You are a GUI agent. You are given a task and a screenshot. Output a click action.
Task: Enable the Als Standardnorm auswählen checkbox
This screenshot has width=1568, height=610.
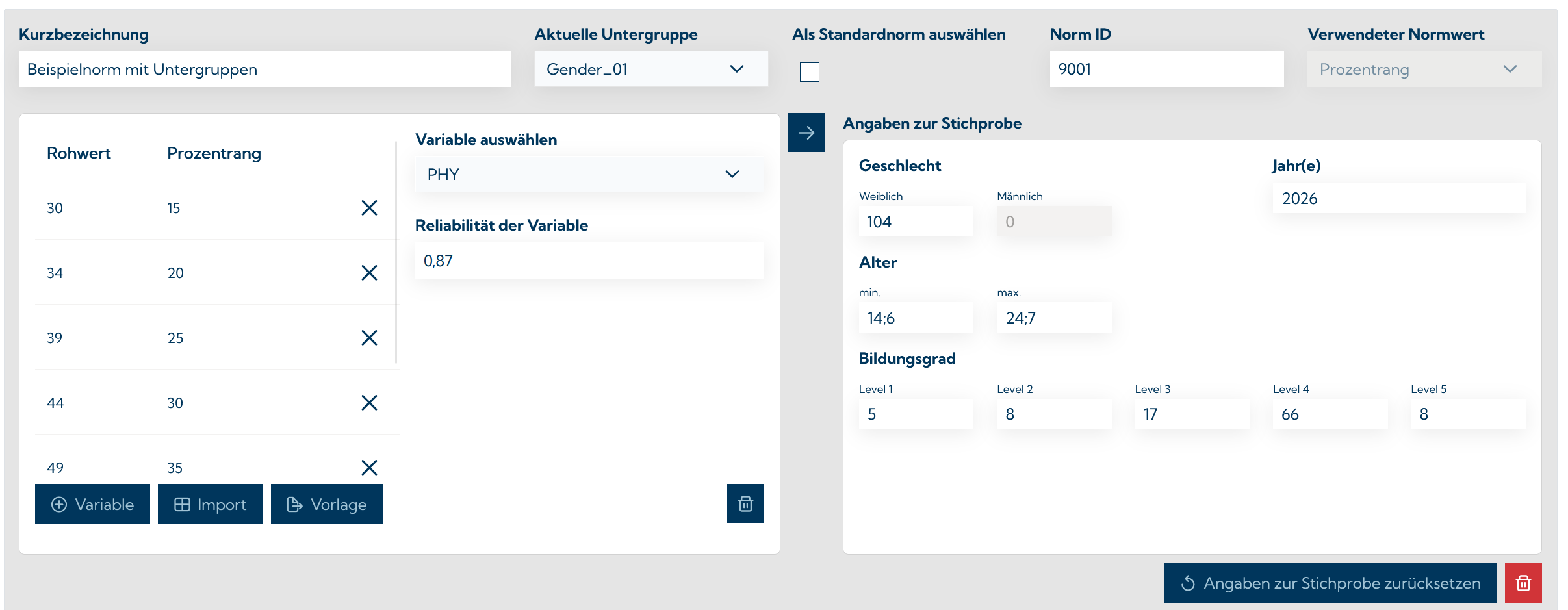[810, 73]
